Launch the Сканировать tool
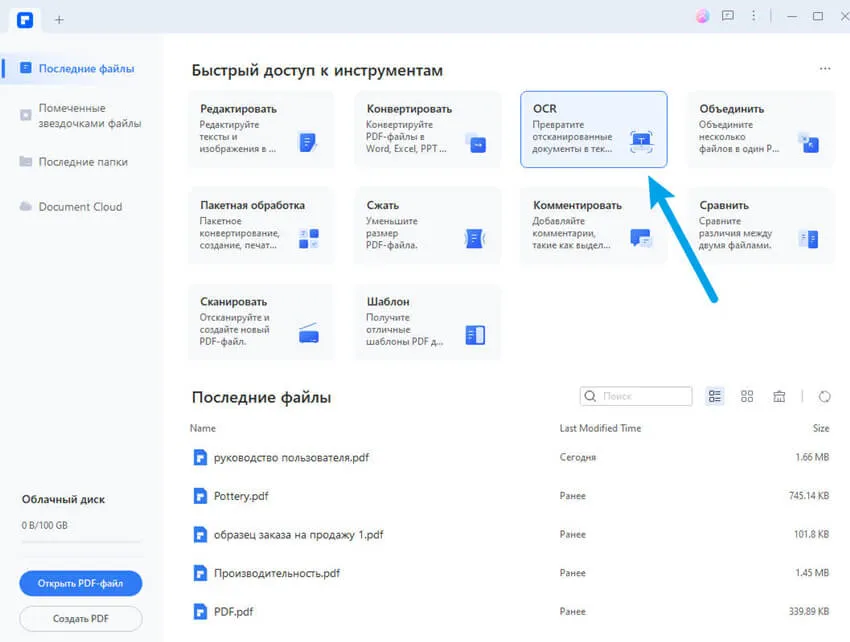Screen dimensions: 850x642 click(x=261, y=322)
